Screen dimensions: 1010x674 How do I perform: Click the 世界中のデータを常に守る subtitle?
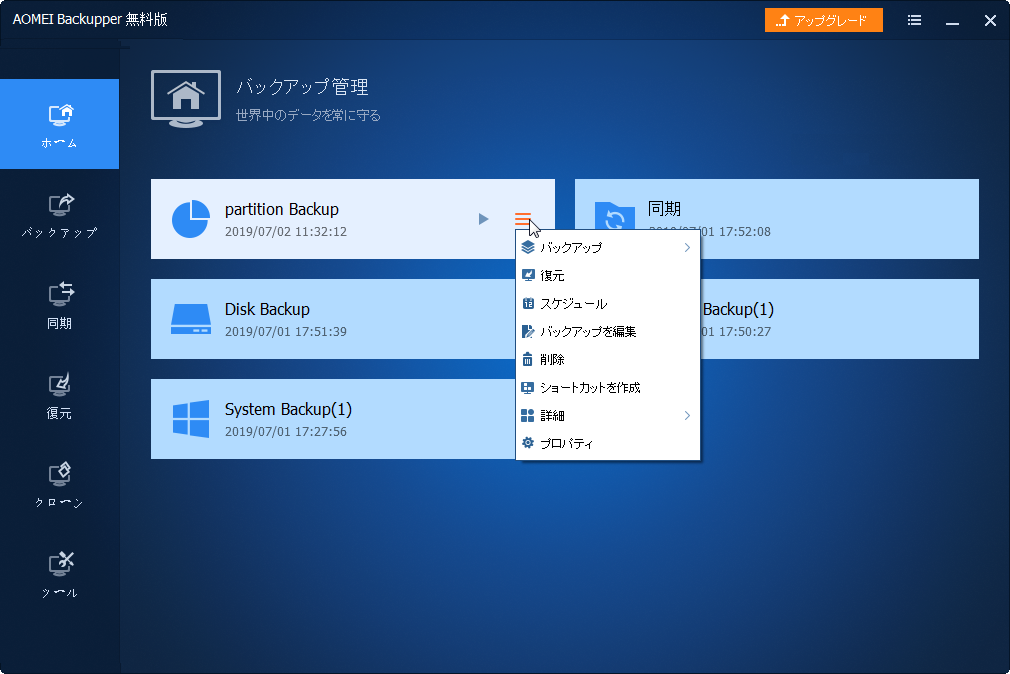308,115
